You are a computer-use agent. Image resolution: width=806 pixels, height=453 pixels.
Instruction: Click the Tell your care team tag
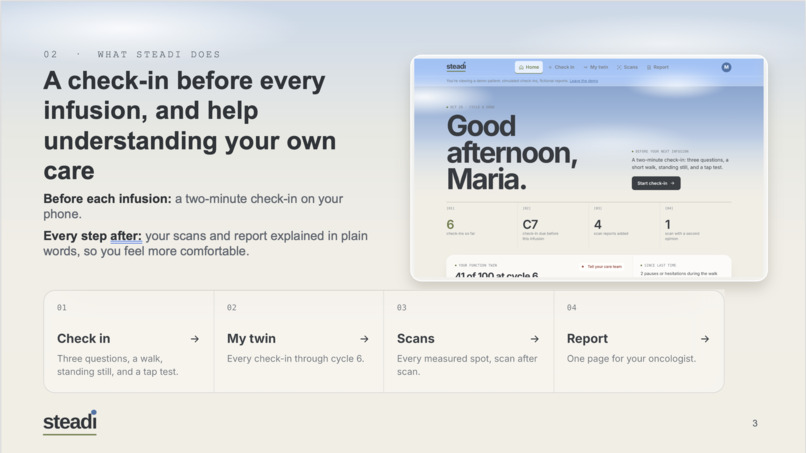click(601, 266)
